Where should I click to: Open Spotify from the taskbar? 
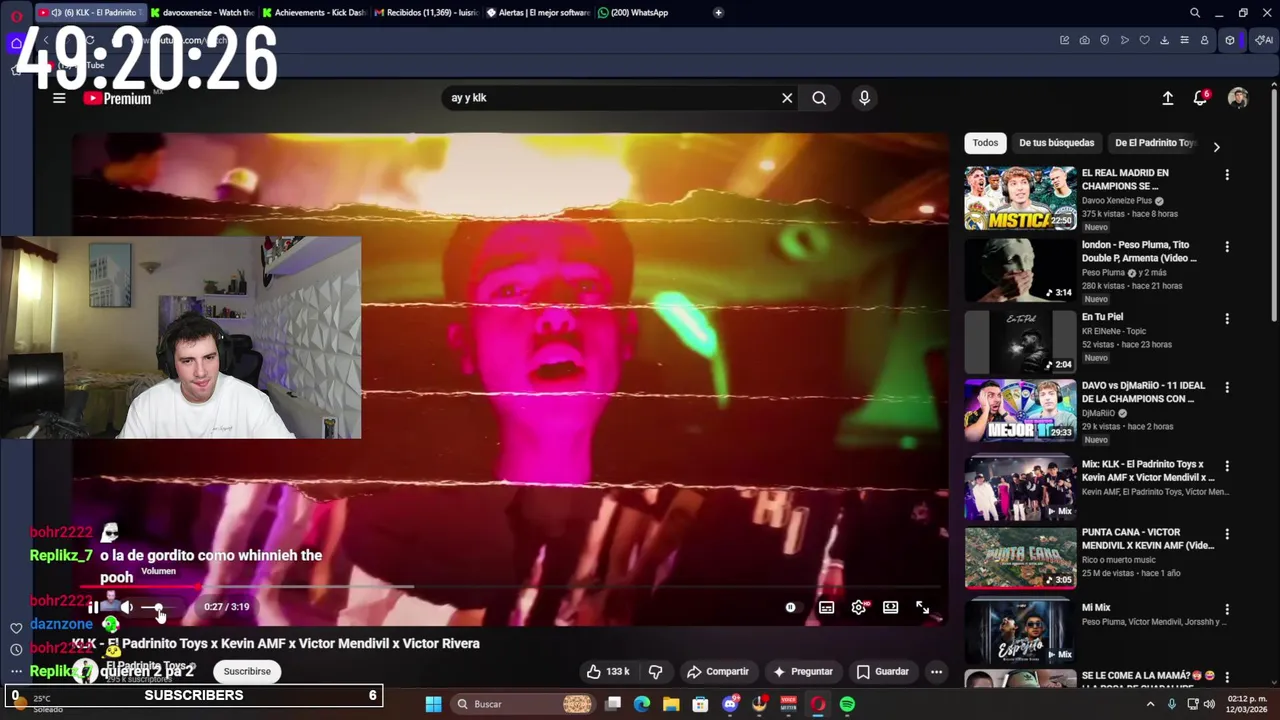(x=847, y=704)
